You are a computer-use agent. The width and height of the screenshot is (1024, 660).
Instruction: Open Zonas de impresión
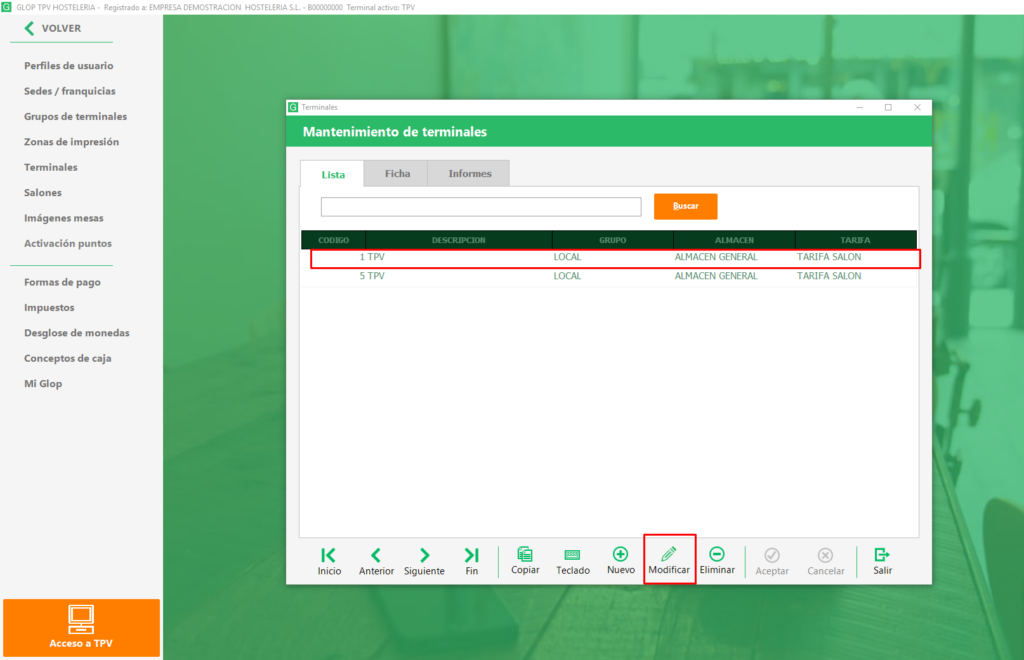click(x=72, y=142)
